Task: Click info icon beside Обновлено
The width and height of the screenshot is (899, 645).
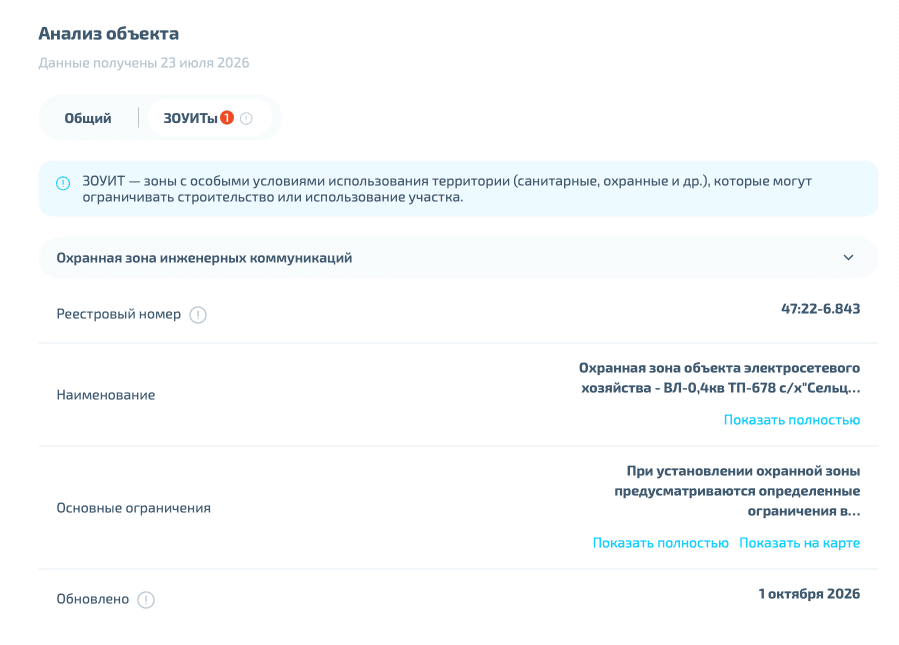Action: click(146, 600)
